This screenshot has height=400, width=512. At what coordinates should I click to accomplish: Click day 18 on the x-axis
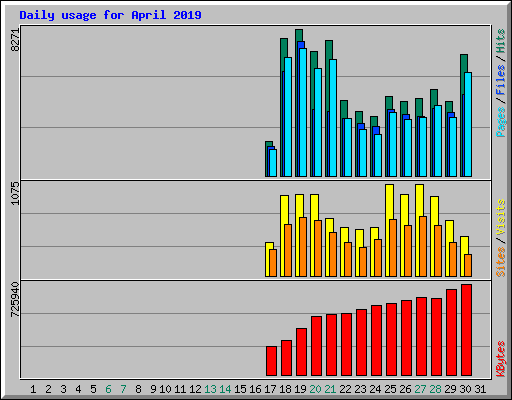[x=285, y=389]
